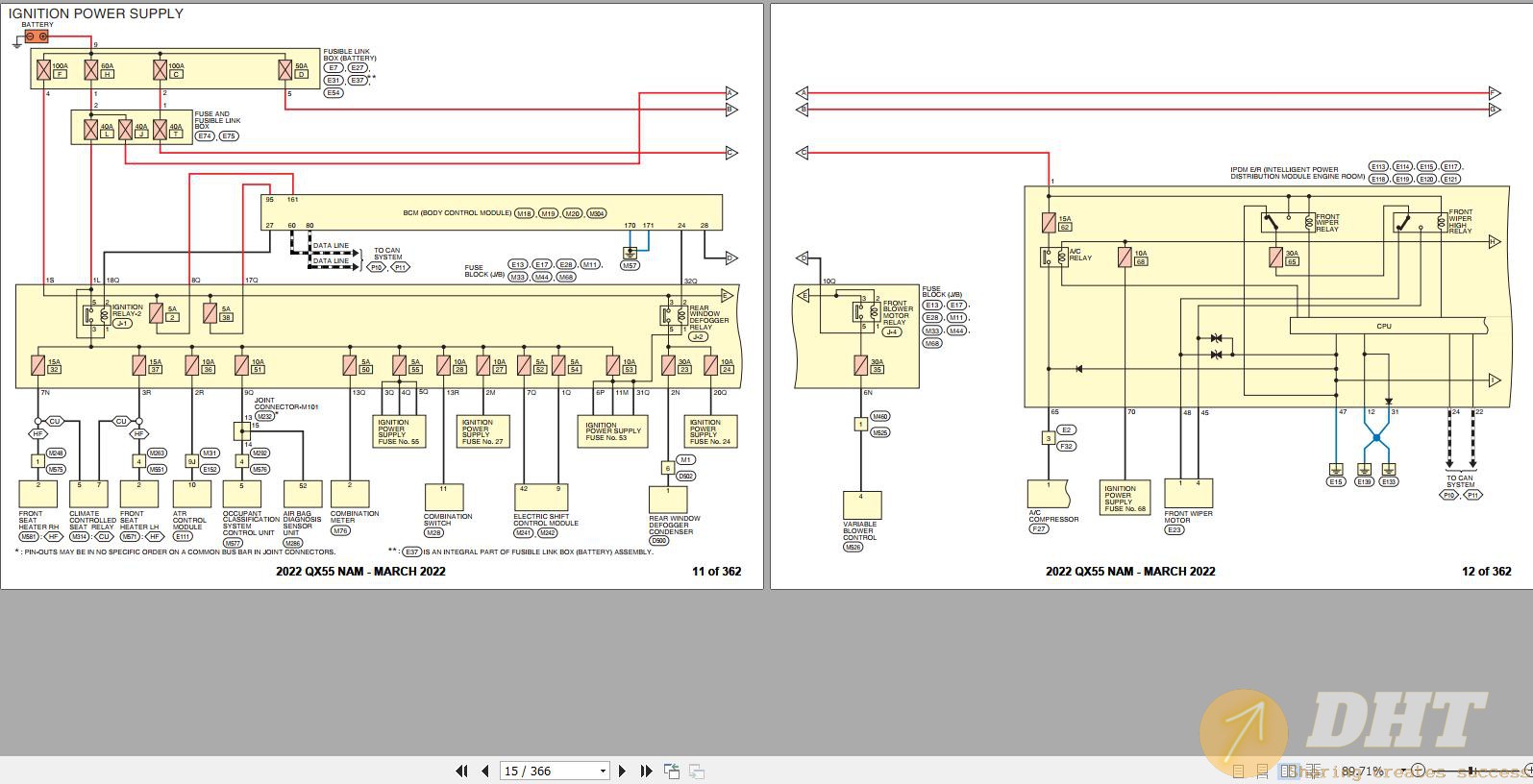Click the PIN-OUTS footnote on page 11

coord(175,551)
